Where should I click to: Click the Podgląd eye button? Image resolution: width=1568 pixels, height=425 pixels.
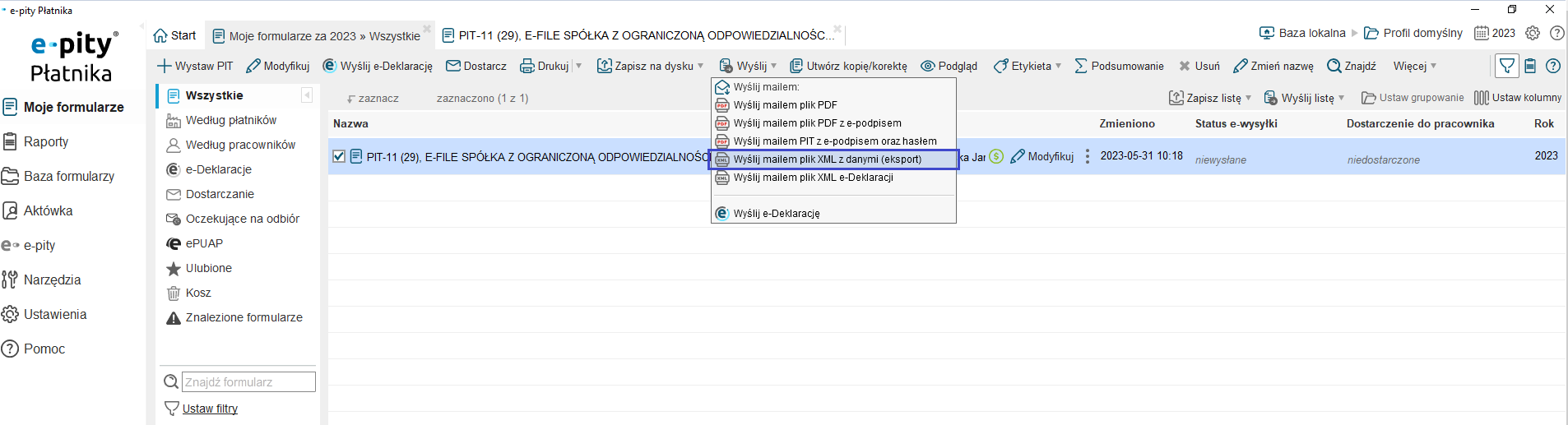tap(949, 66)
